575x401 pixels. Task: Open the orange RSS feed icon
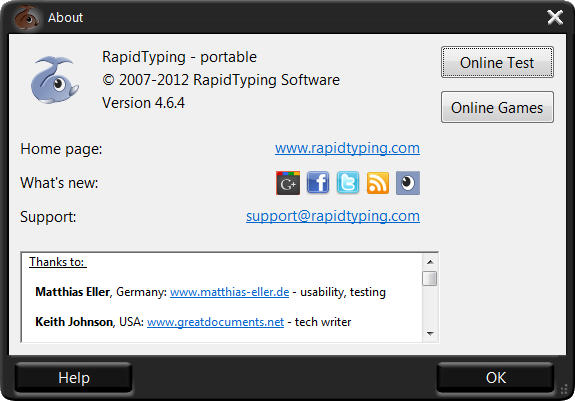coord(378,183)
